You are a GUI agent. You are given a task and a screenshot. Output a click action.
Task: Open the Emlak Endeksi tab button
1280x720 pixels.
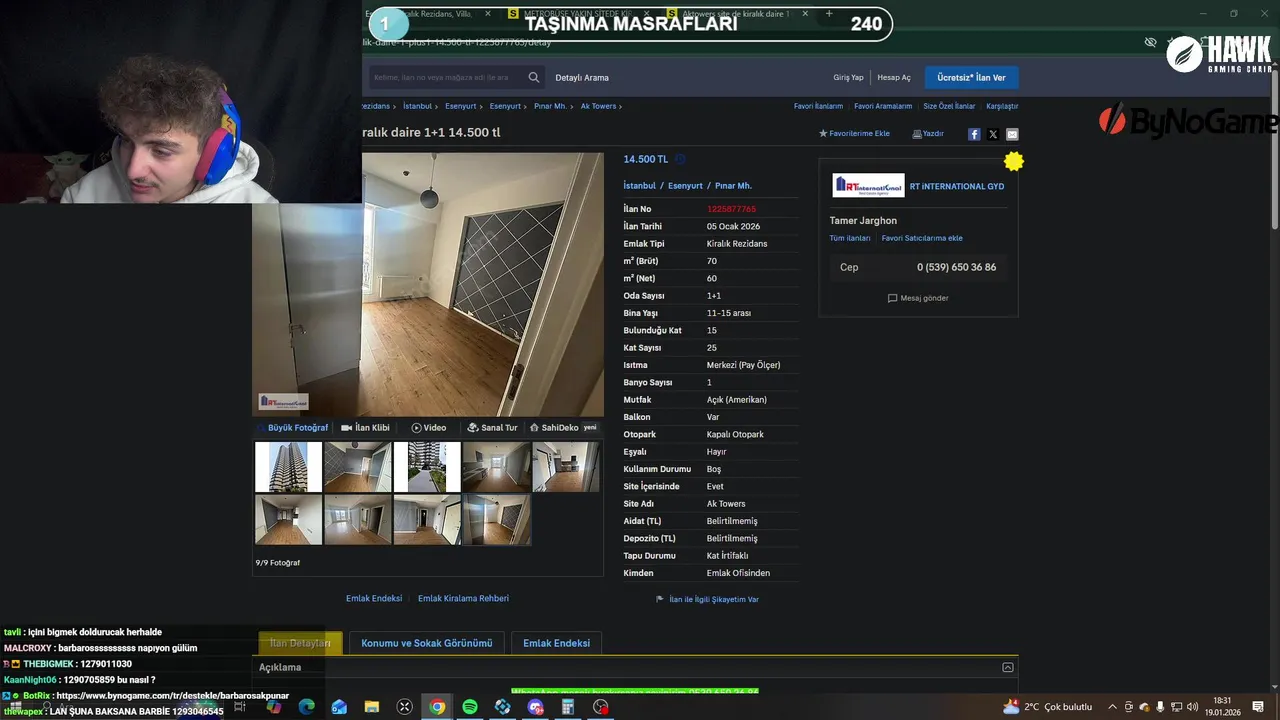(556, 643)
